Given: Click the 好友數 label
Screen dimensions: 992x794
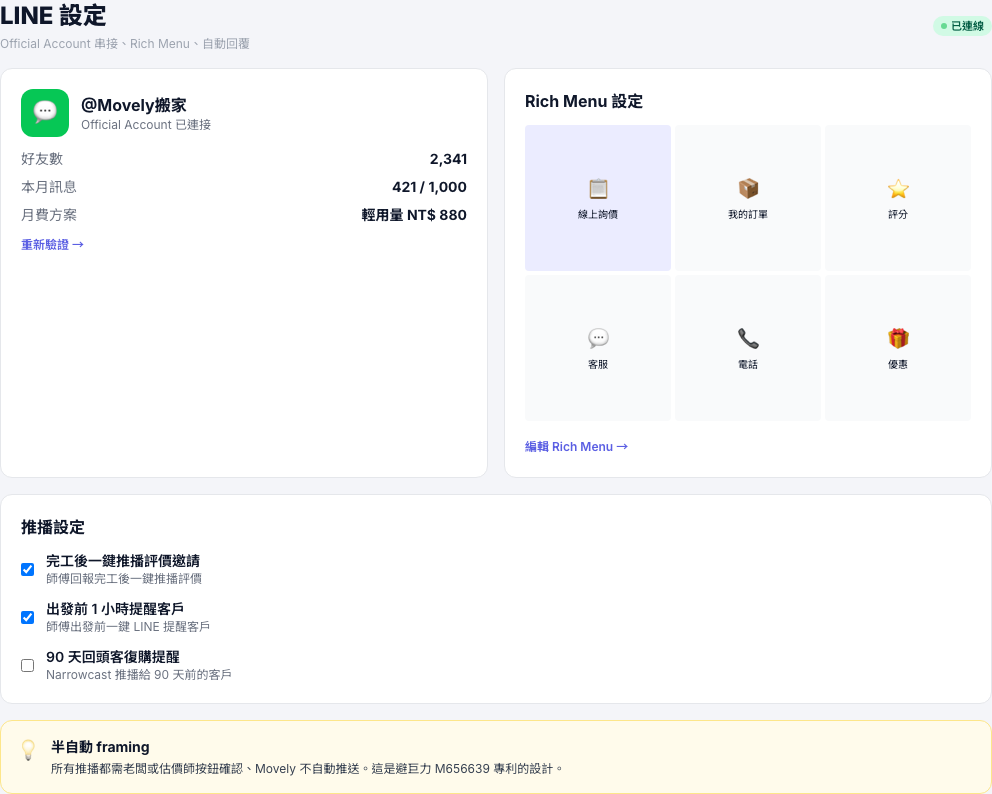Looking at the screenshot, I should (x=42, y=159).
